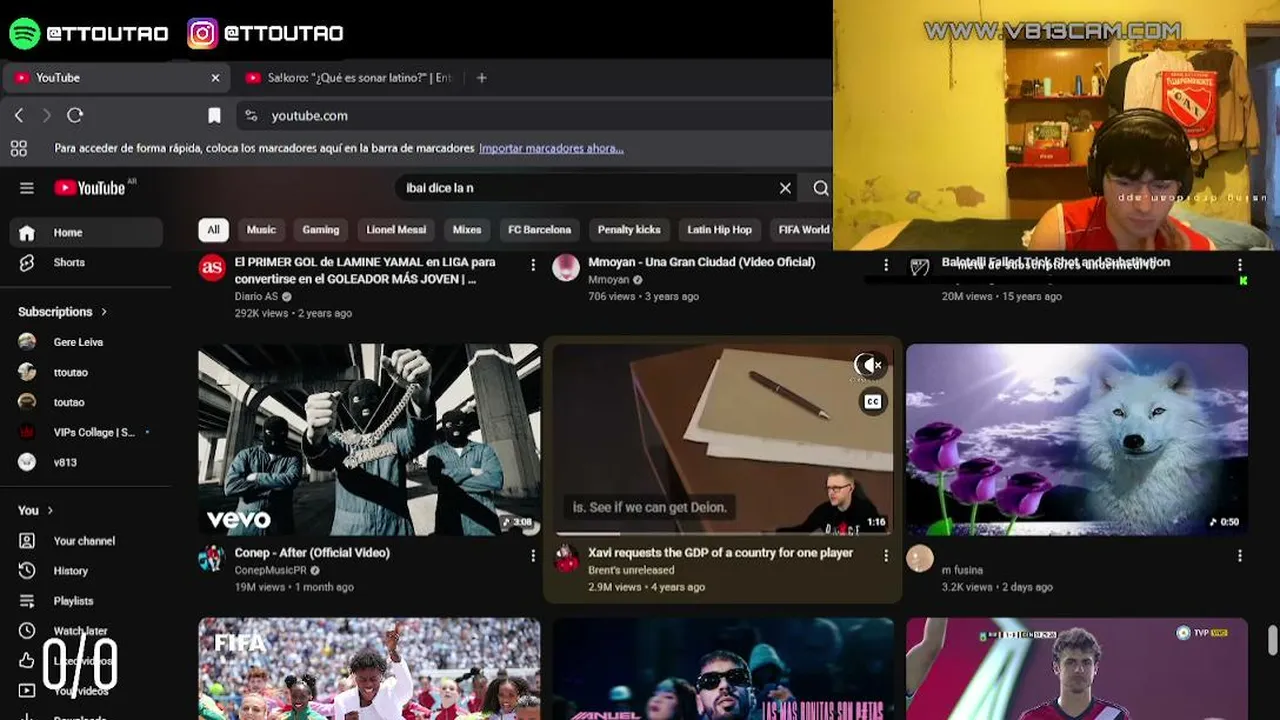Screen dimensions: 1280x720
Task: Play the FIFA crowd celebration thumbnail
Action: [x=369, y=669]
